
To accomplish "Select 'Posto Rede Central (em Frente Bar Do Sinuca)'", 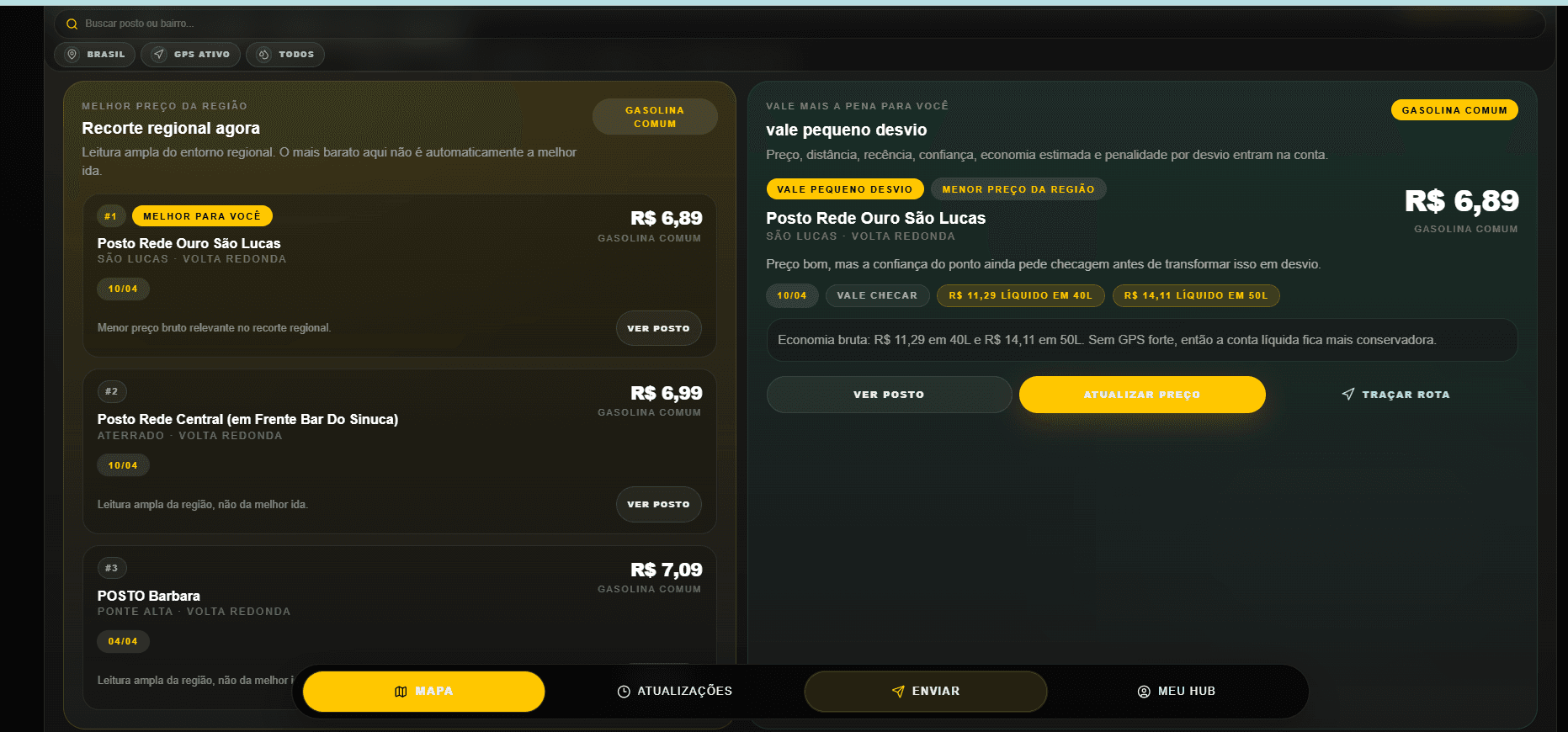I will [x=247, y=419].
